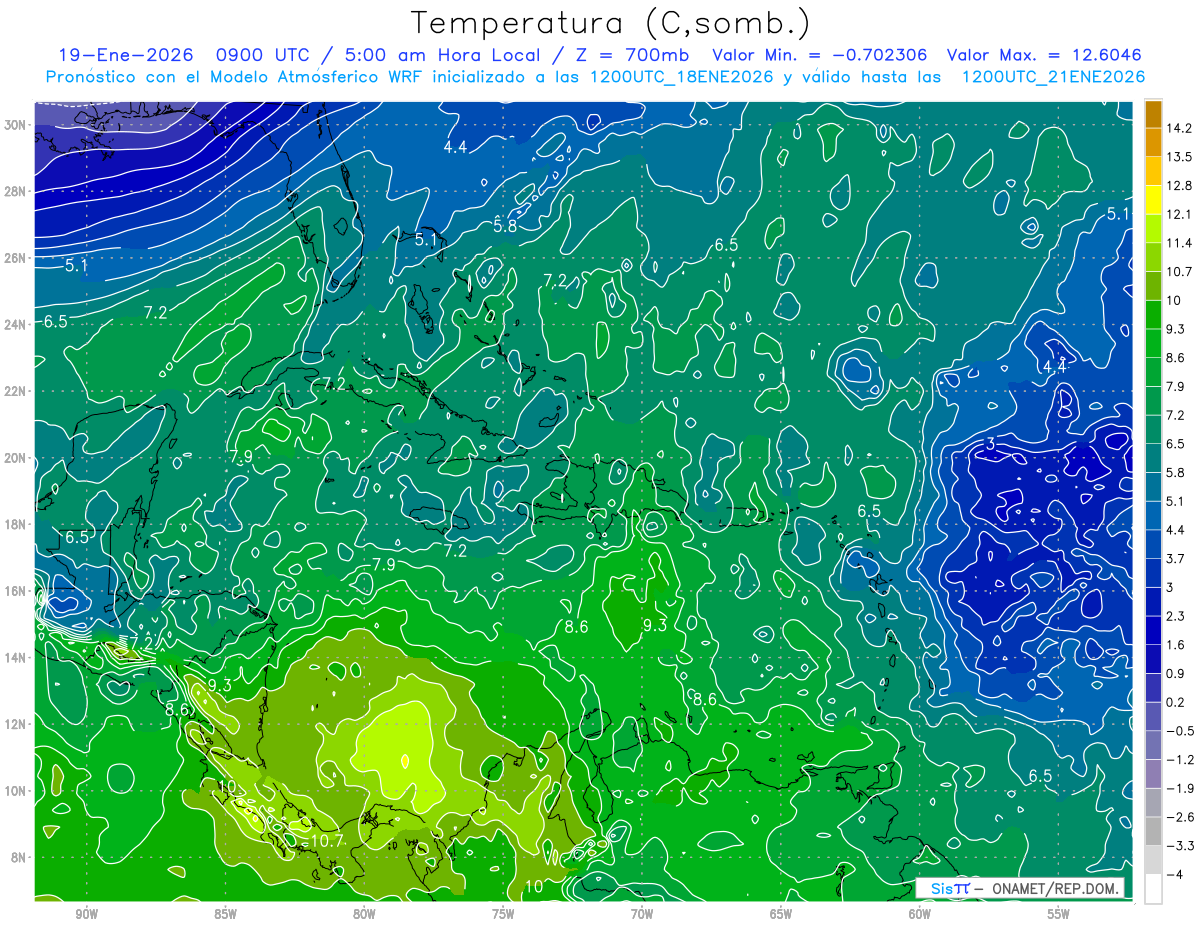Click the "80W" longitude axis label

[x=364, y=914]
